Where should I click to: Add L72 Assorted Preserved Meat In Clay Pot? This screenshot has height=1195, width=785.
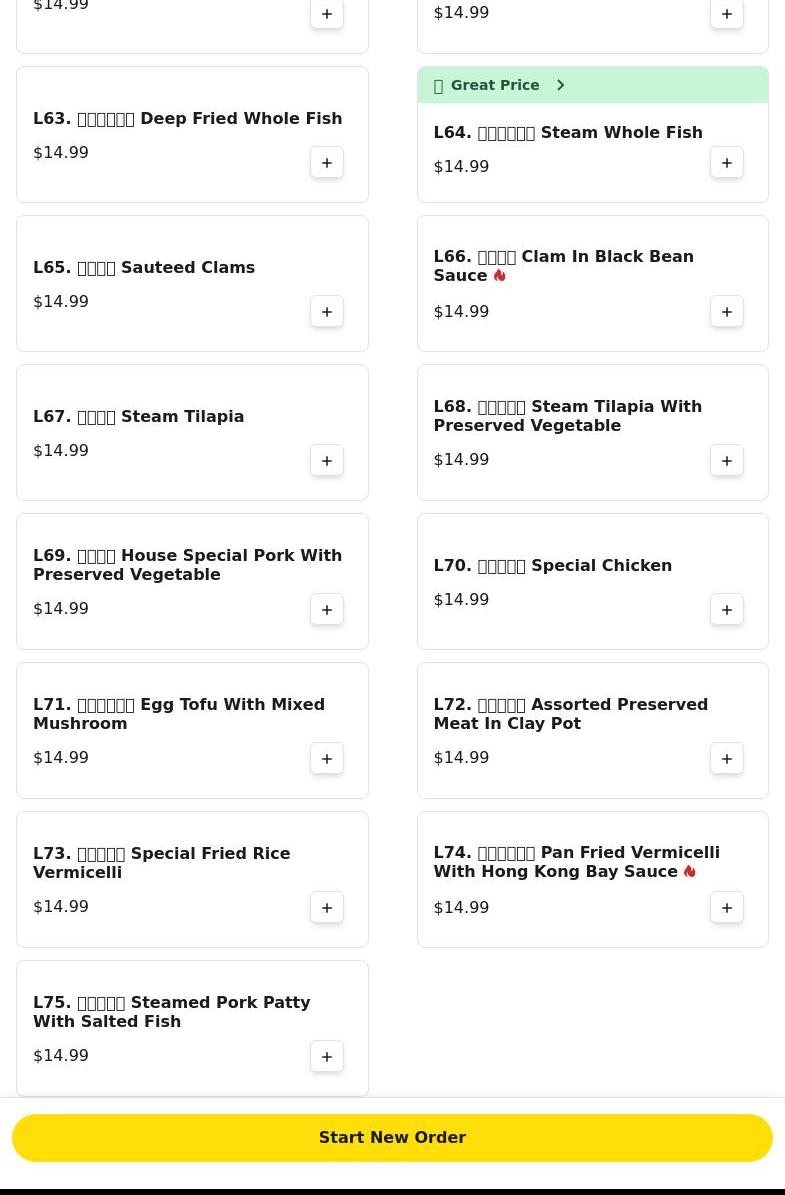coord(727,759)
